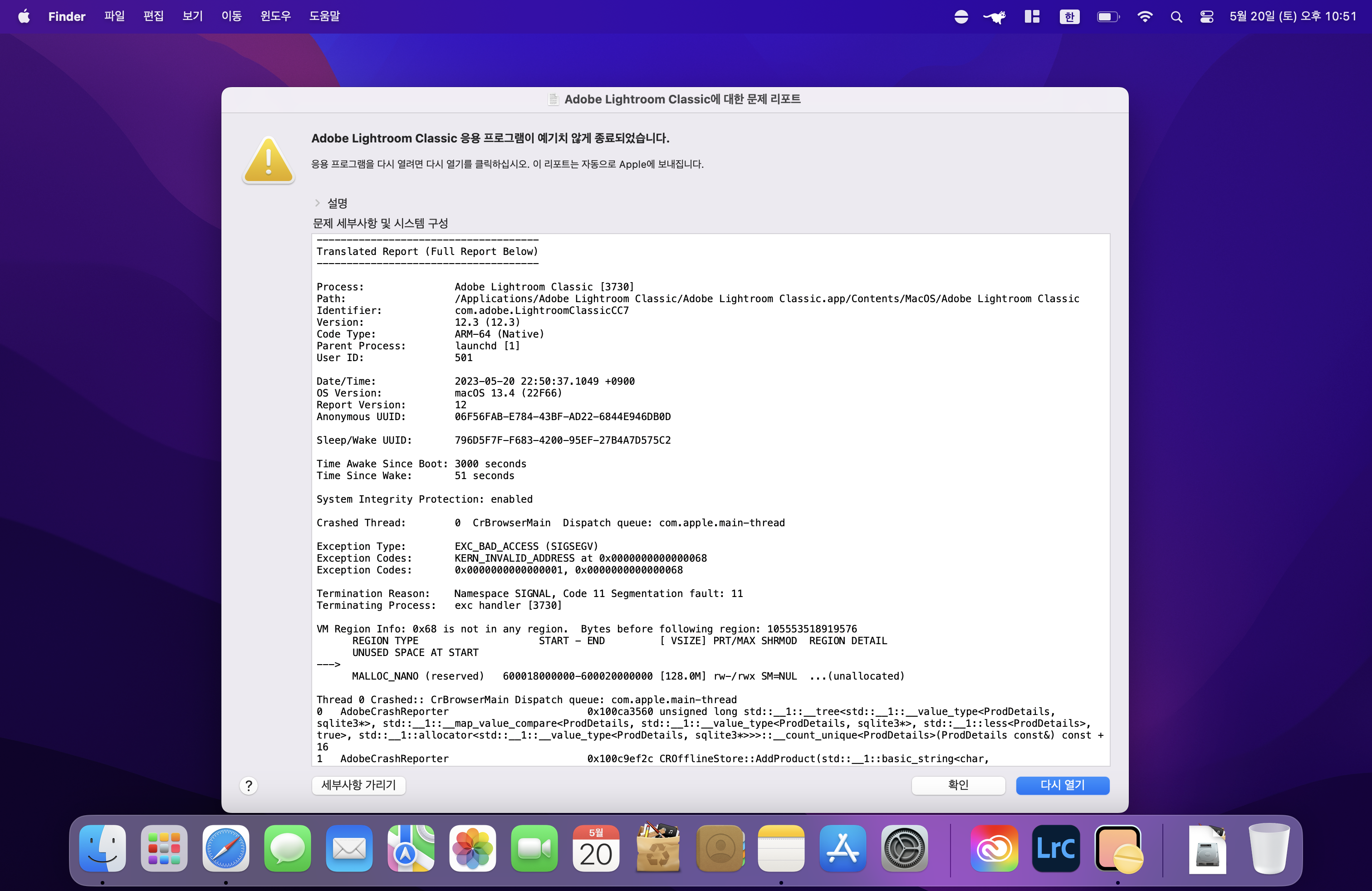Open the 도움말 menu
The width and height of the screenshot is (1372, 891).
tap(324, 16)
